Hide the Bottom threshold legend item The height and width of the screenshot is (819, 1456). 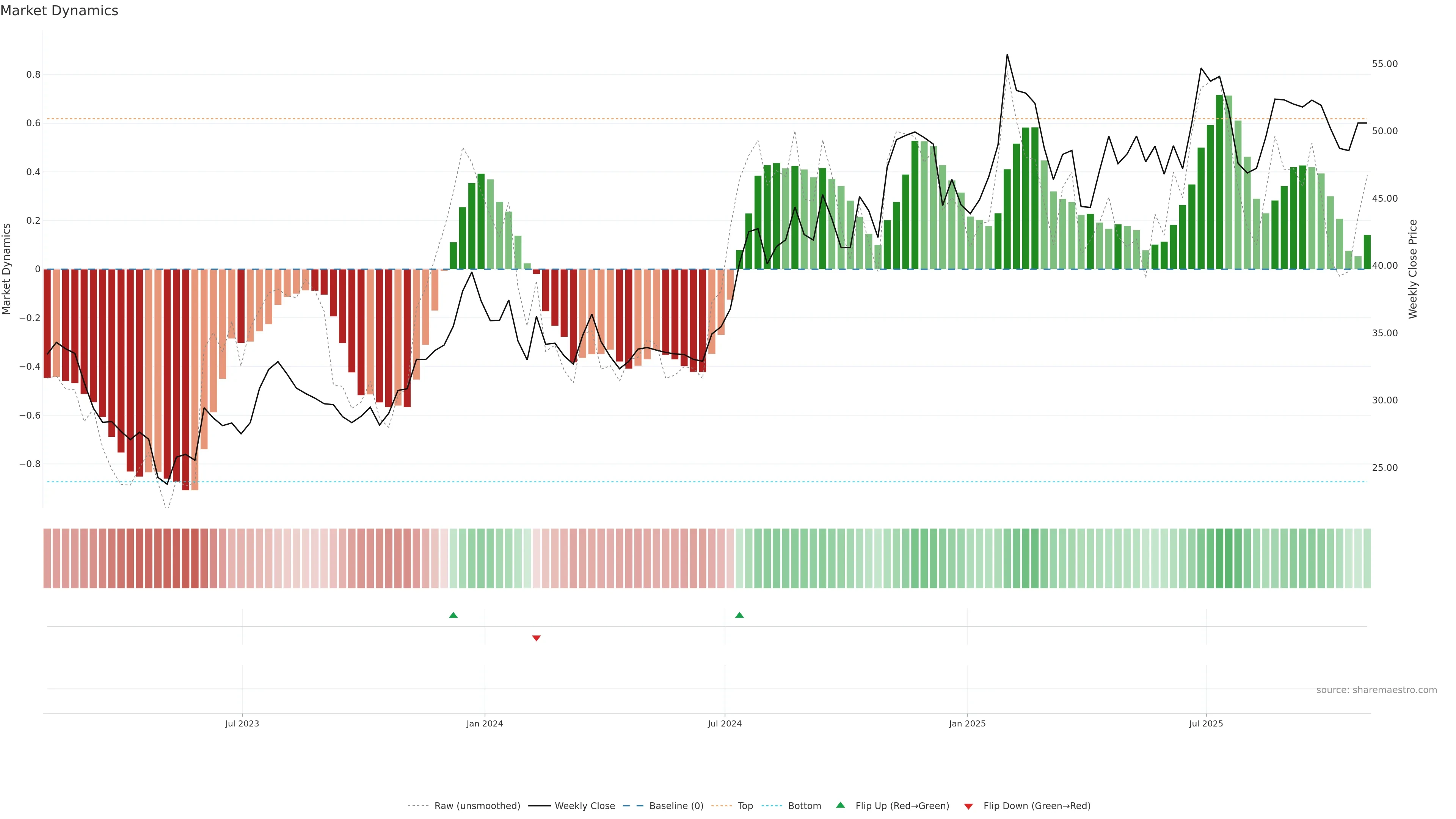point(804,805)
